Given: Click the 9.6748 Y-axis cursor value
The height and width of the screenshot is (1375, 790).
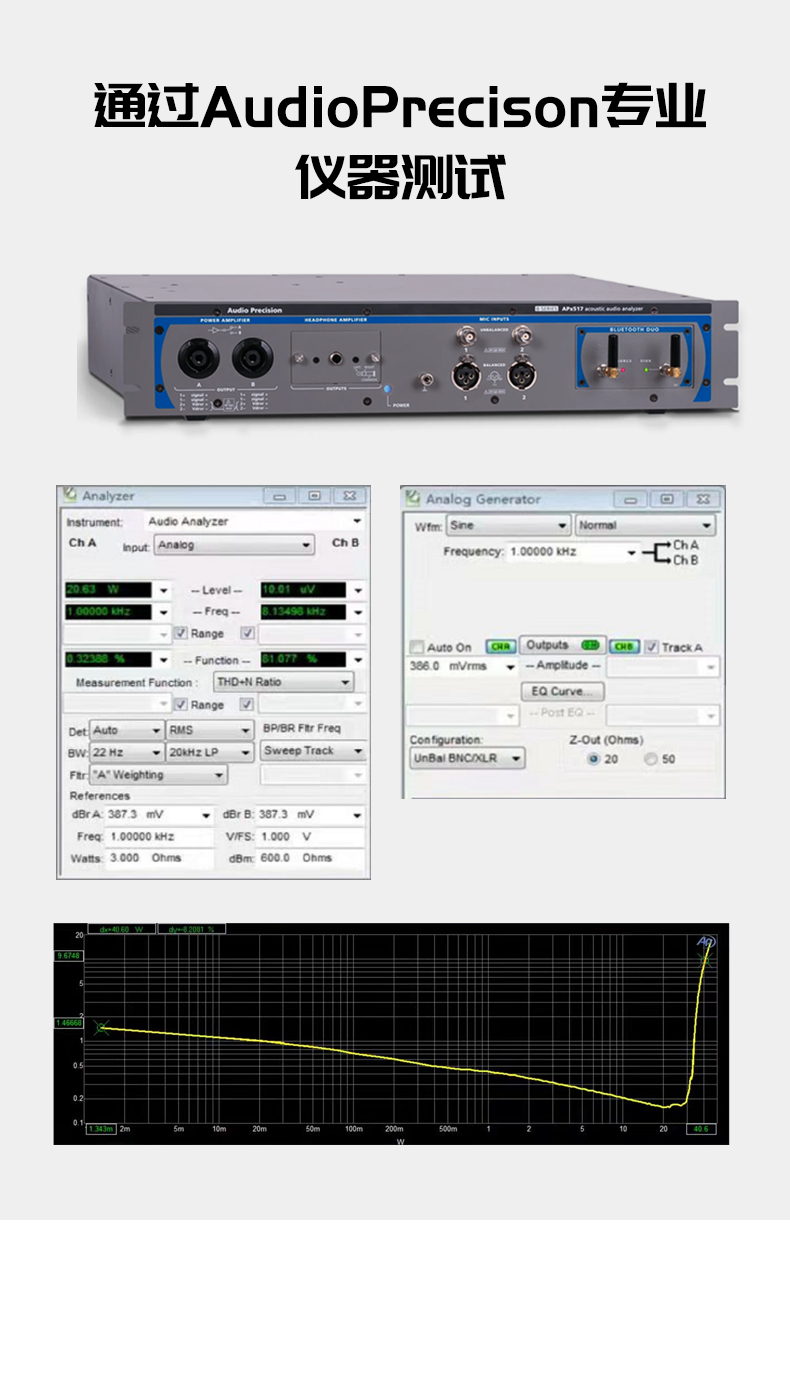Looking at the screenshot, I should pos(68,956).
